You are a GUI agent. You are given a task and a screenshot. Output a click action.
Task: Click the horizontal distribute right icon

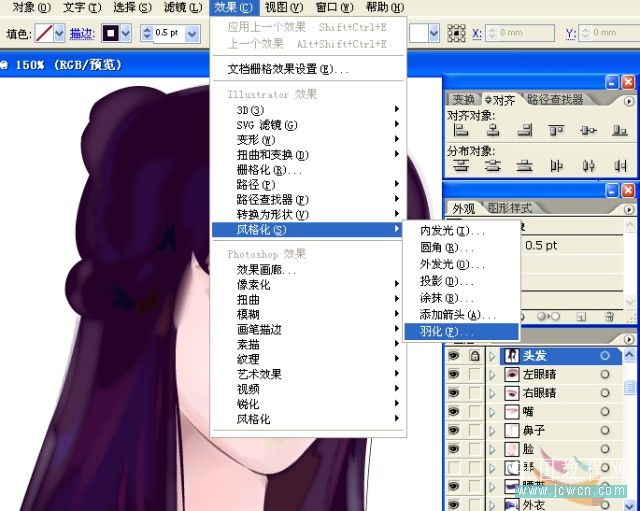[x=620, y=166]
